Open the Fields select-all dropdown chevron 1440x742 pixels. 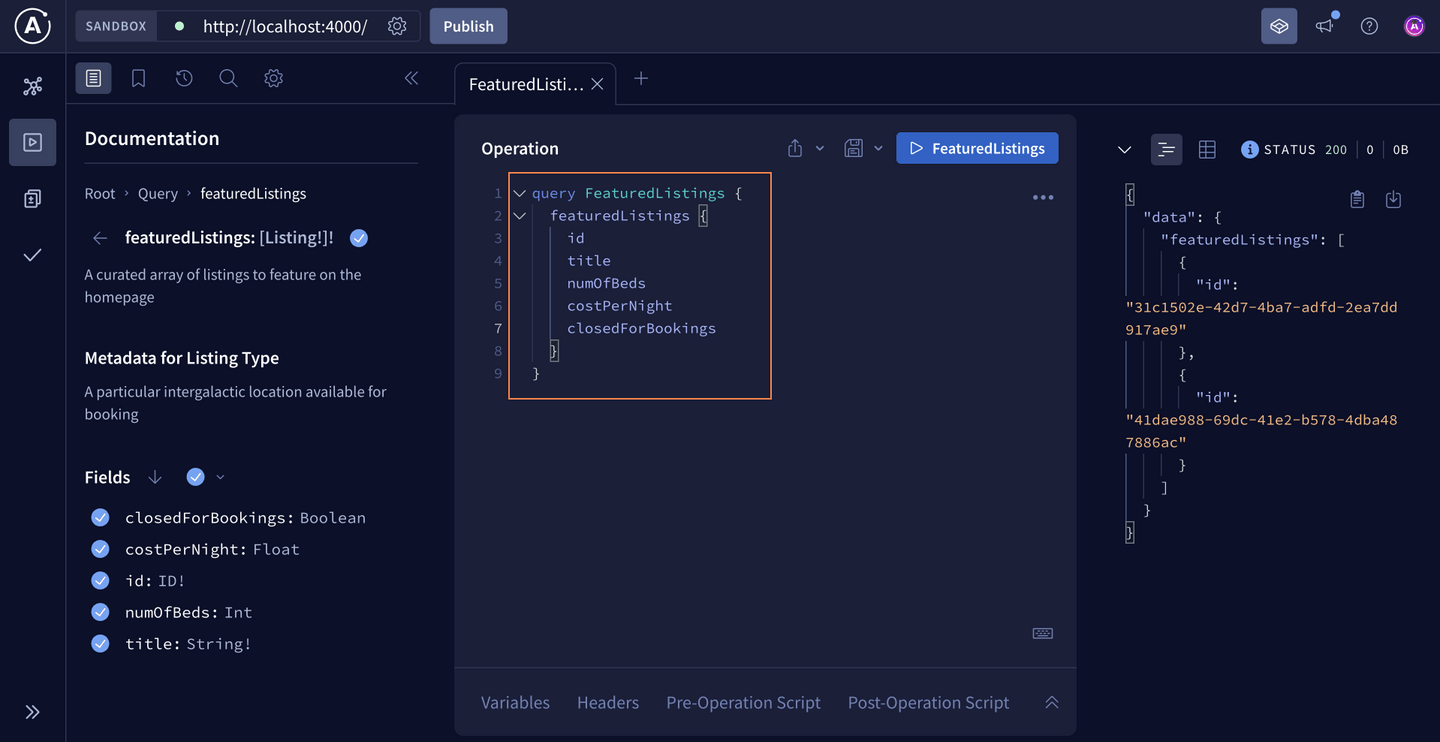click(x=220, y=477)
